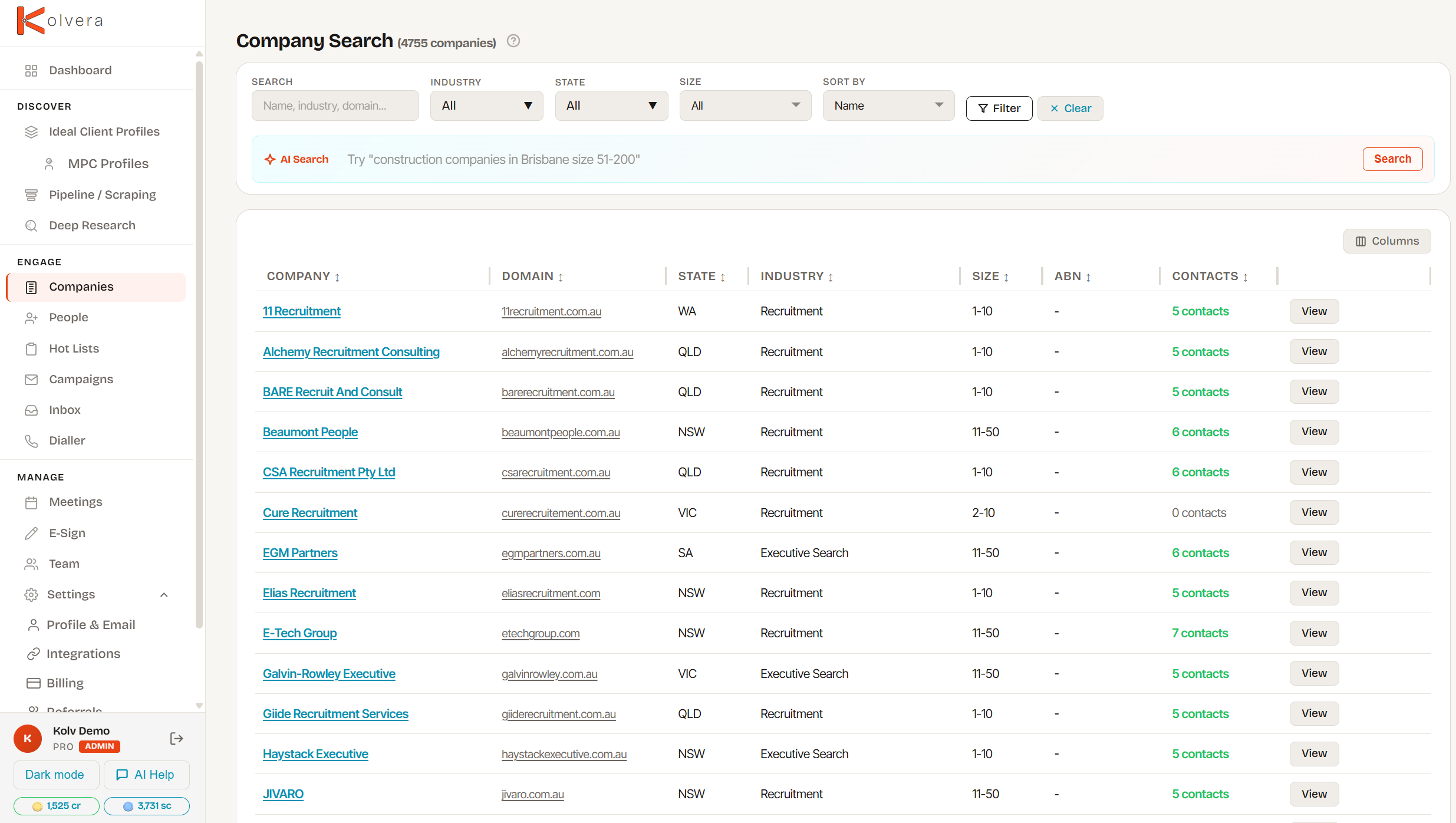Open the State dropdown
The height and width of the screenshot is (823, 1456).
point(611,106)
